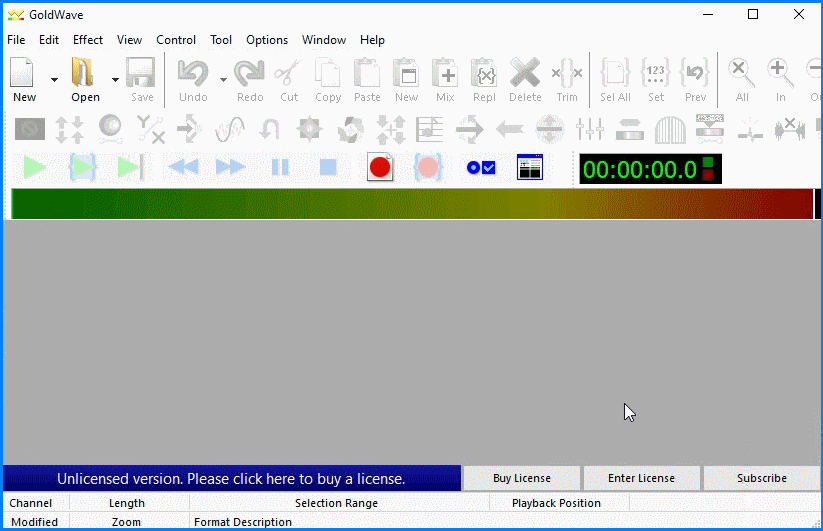The image size is (823, 531).
Task: Open the Window menu
Action: (x=324, y=40)
